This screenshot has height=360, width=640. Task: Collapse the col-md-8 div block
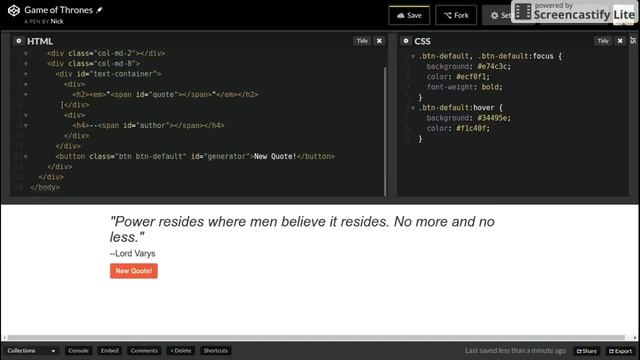26,64
